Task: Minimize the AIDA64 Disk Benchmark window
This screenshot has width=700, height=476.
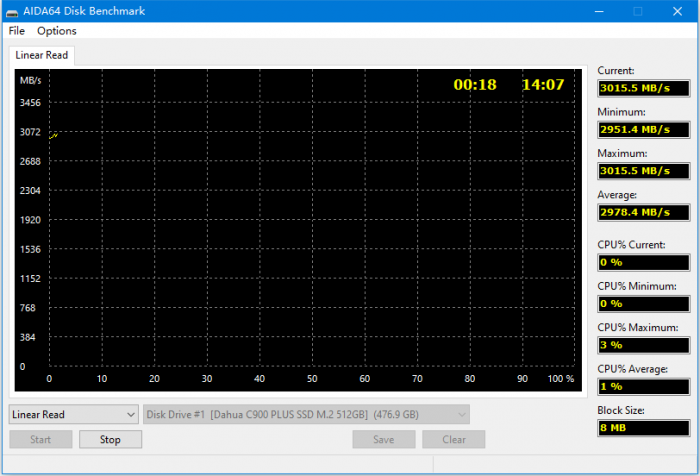Action: [x=597, y=11]
